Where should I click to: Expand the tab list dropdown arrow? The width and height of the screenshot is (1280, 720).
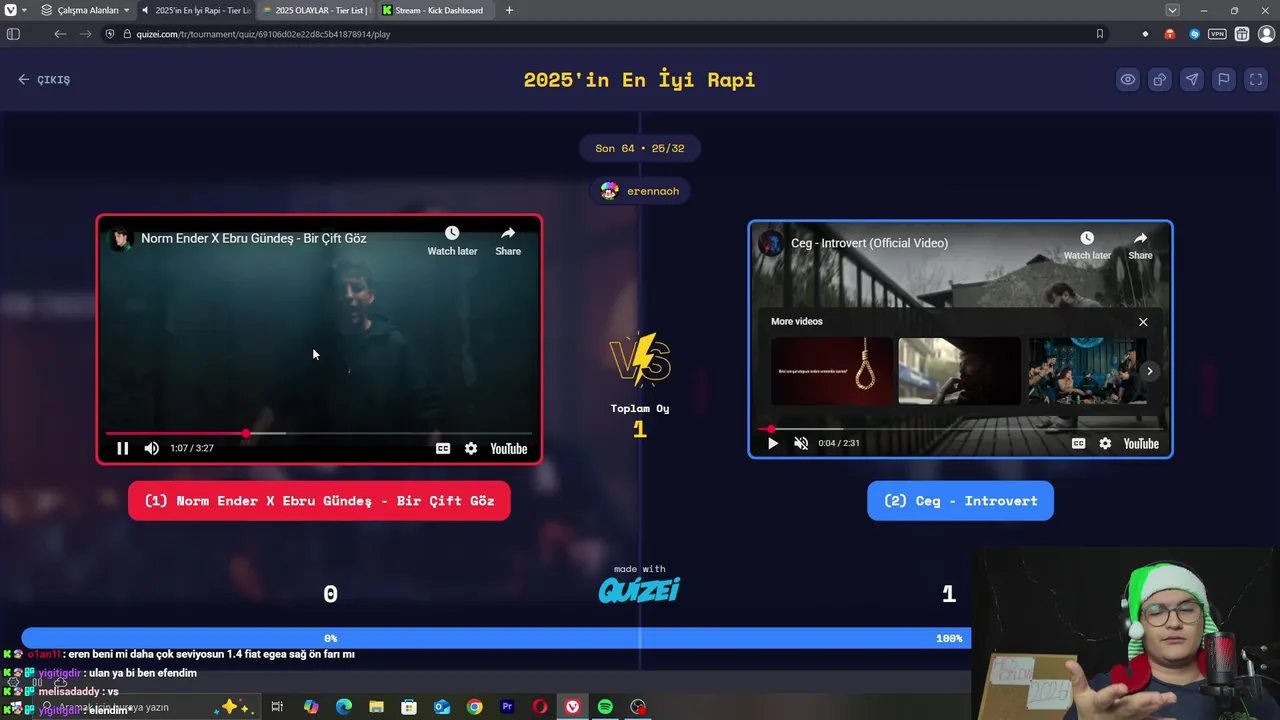[1172, 10]
